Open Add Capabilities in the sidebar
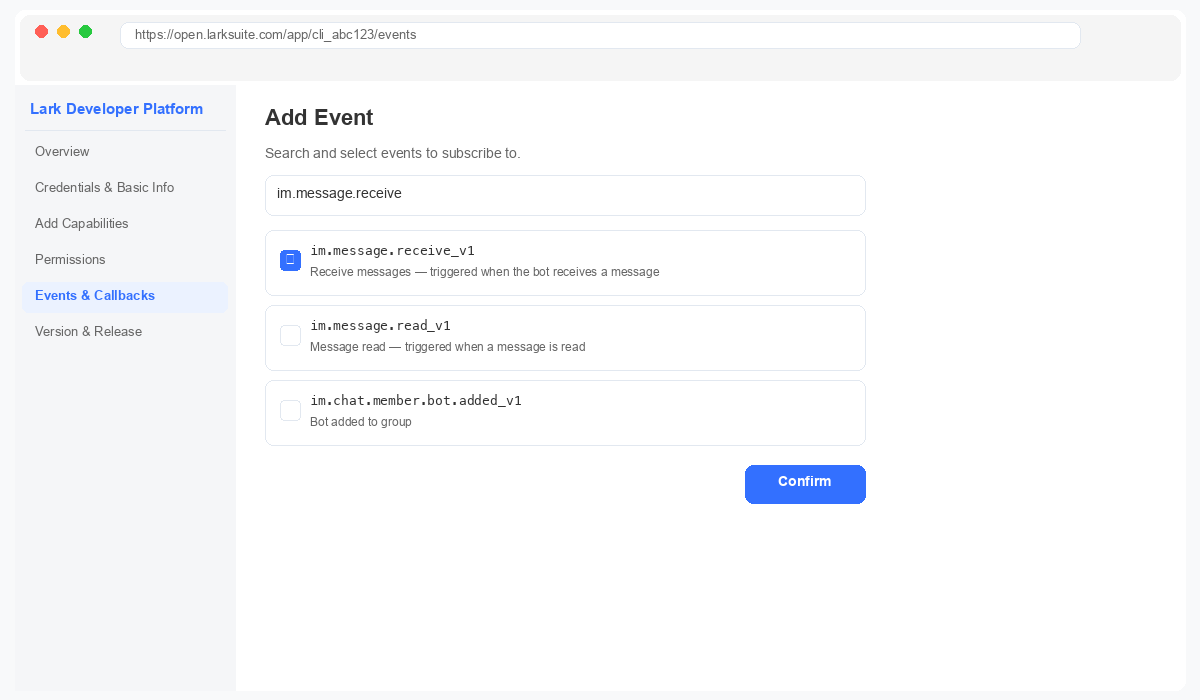Viewport: 1200px width, 700px height. [x=125, y=224]
